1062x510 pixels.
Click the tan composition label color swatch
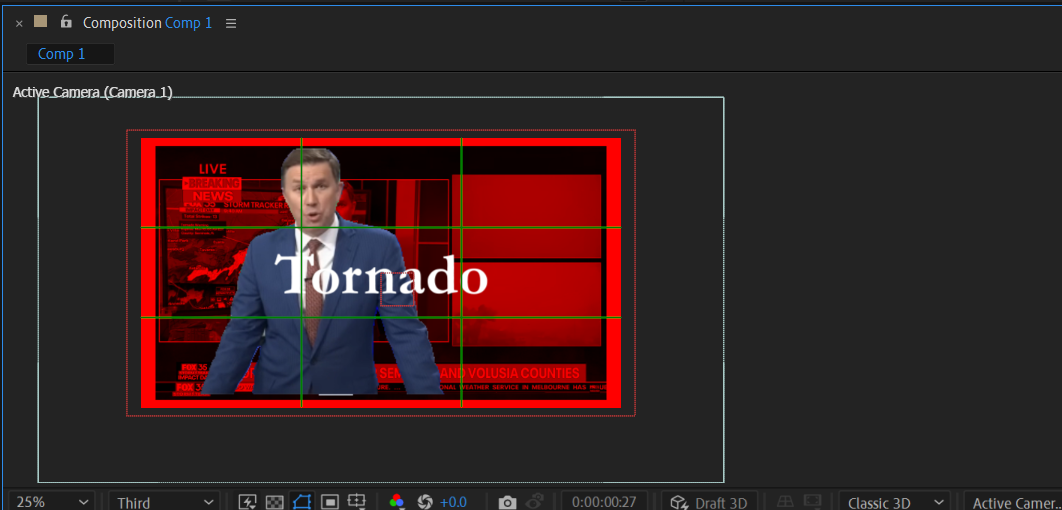coord(41,22)
